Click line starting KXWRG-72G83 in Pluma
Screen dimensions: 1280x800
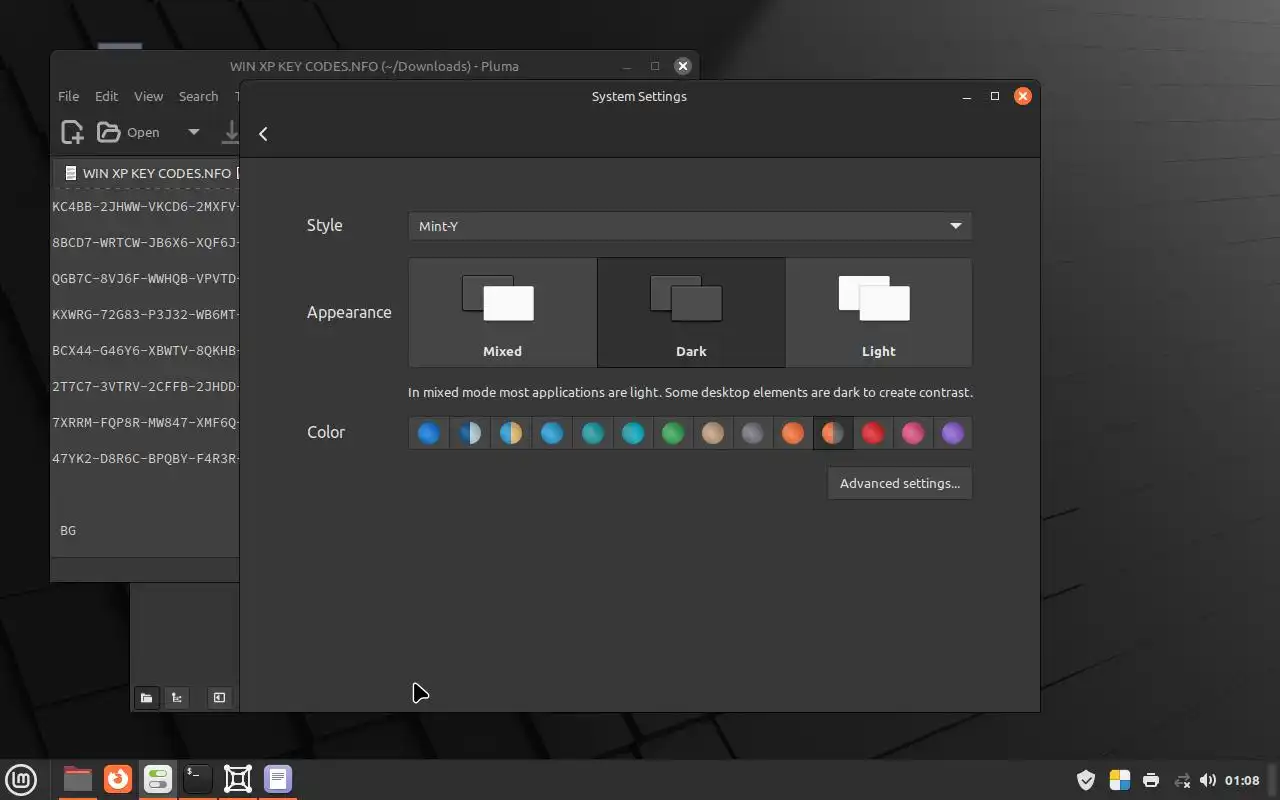pyautogui.click(x=145, y=314)
